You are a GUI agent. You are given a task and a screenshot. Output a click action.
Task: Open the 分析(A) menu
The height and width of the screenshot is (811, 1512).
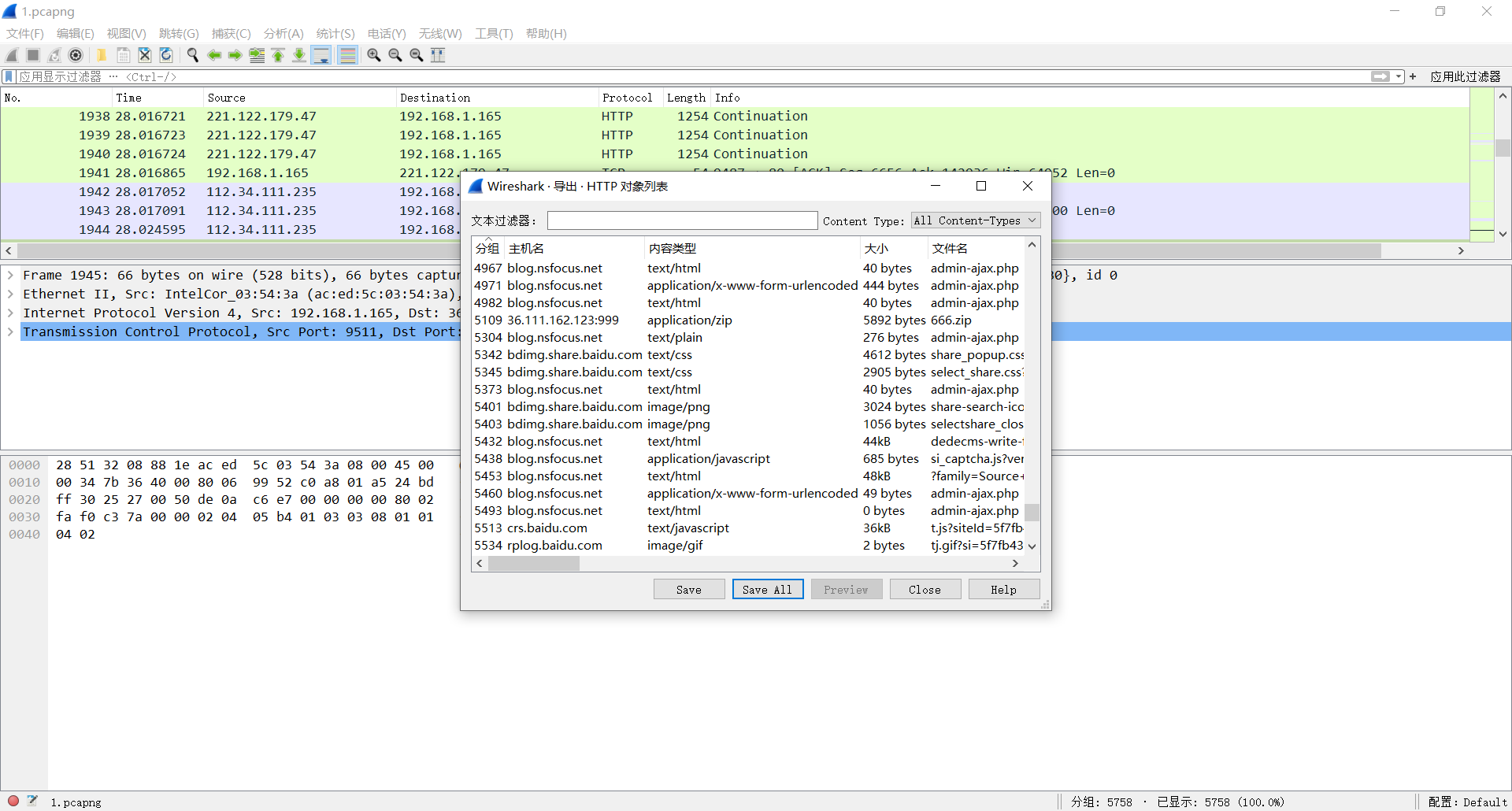[x=283, y=33]
